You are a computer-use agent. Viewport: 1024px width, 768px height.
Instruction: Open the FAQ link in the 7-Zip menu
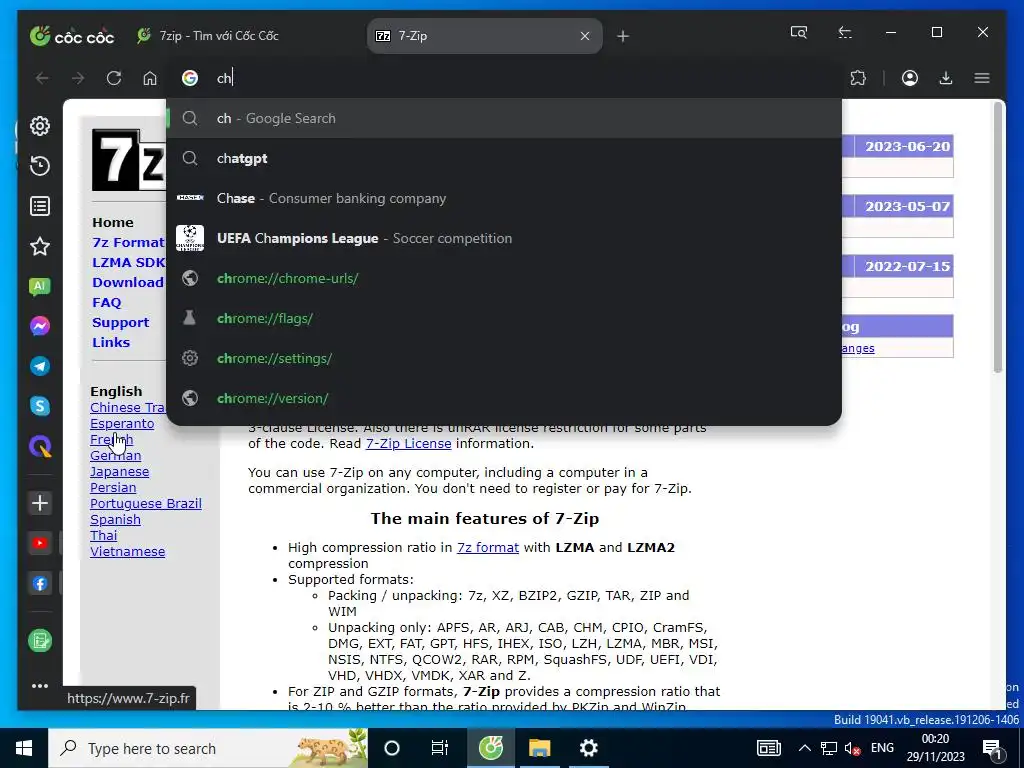(x=106, y=302)
